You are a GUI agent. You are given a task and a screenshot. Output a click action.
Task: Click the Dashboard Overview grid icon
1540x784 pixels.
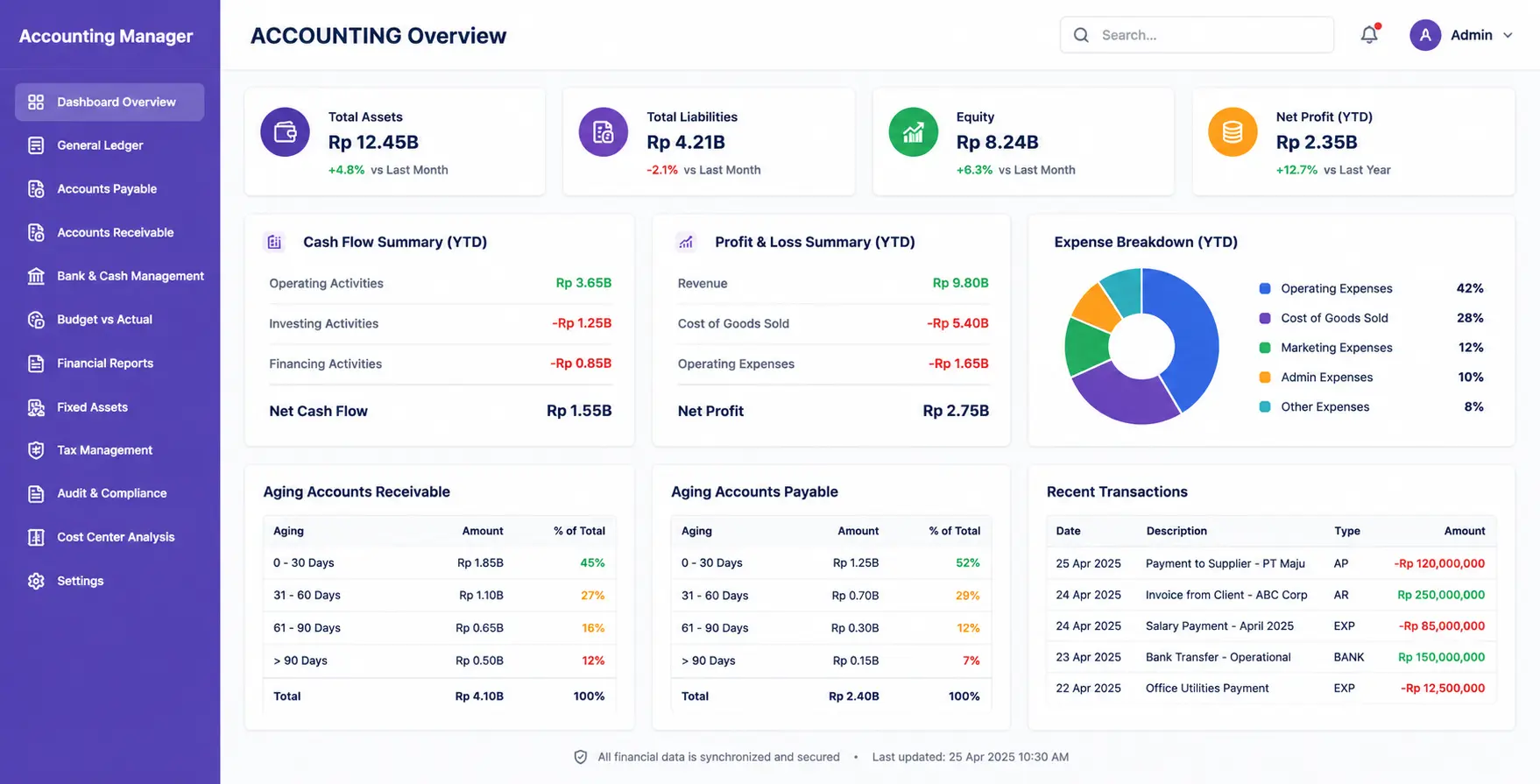pyautogui.click(x=36, y=102)
